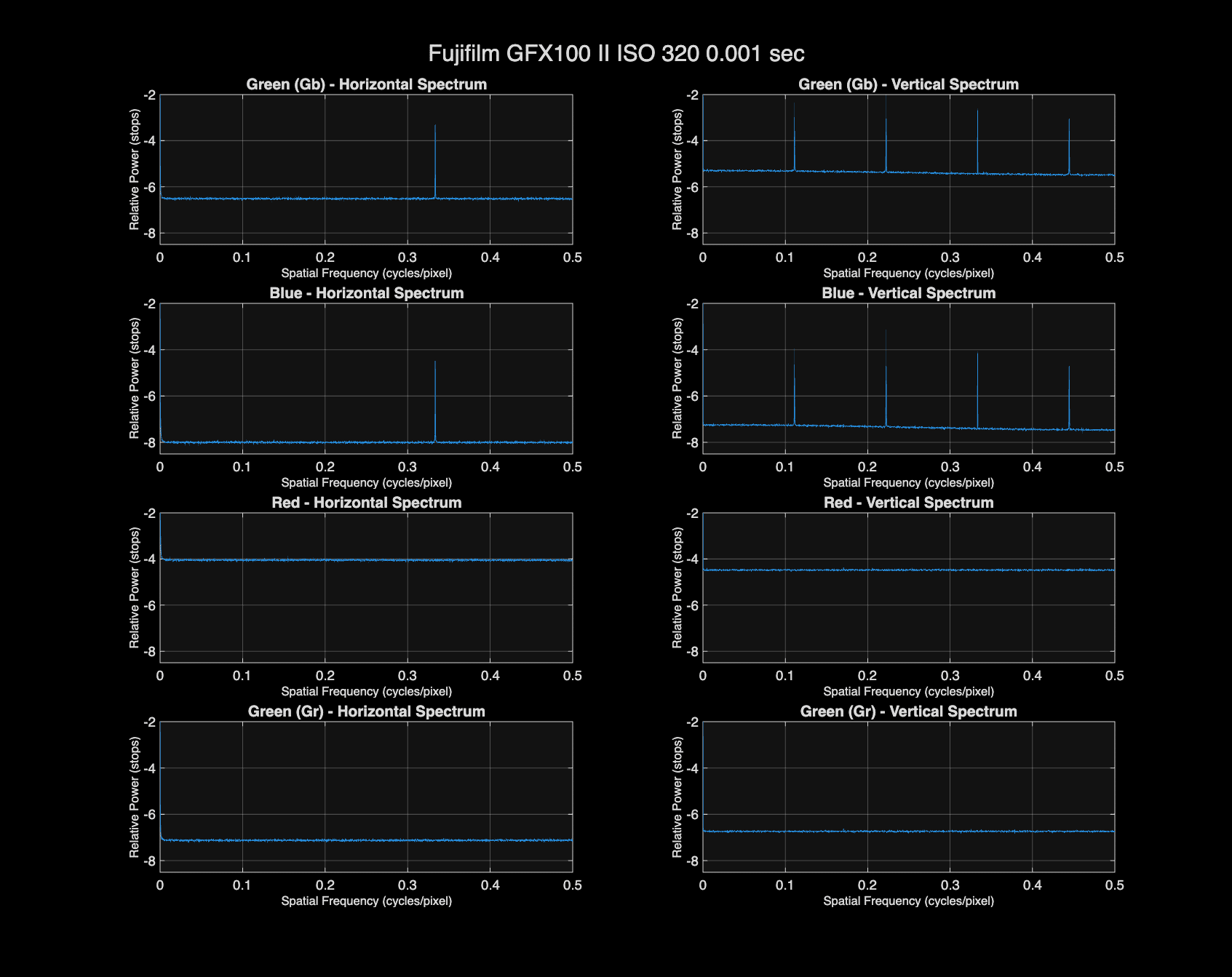Click the -4 y-tick of Green (Gb) Horizontal plot

click(x=149, y=141)
